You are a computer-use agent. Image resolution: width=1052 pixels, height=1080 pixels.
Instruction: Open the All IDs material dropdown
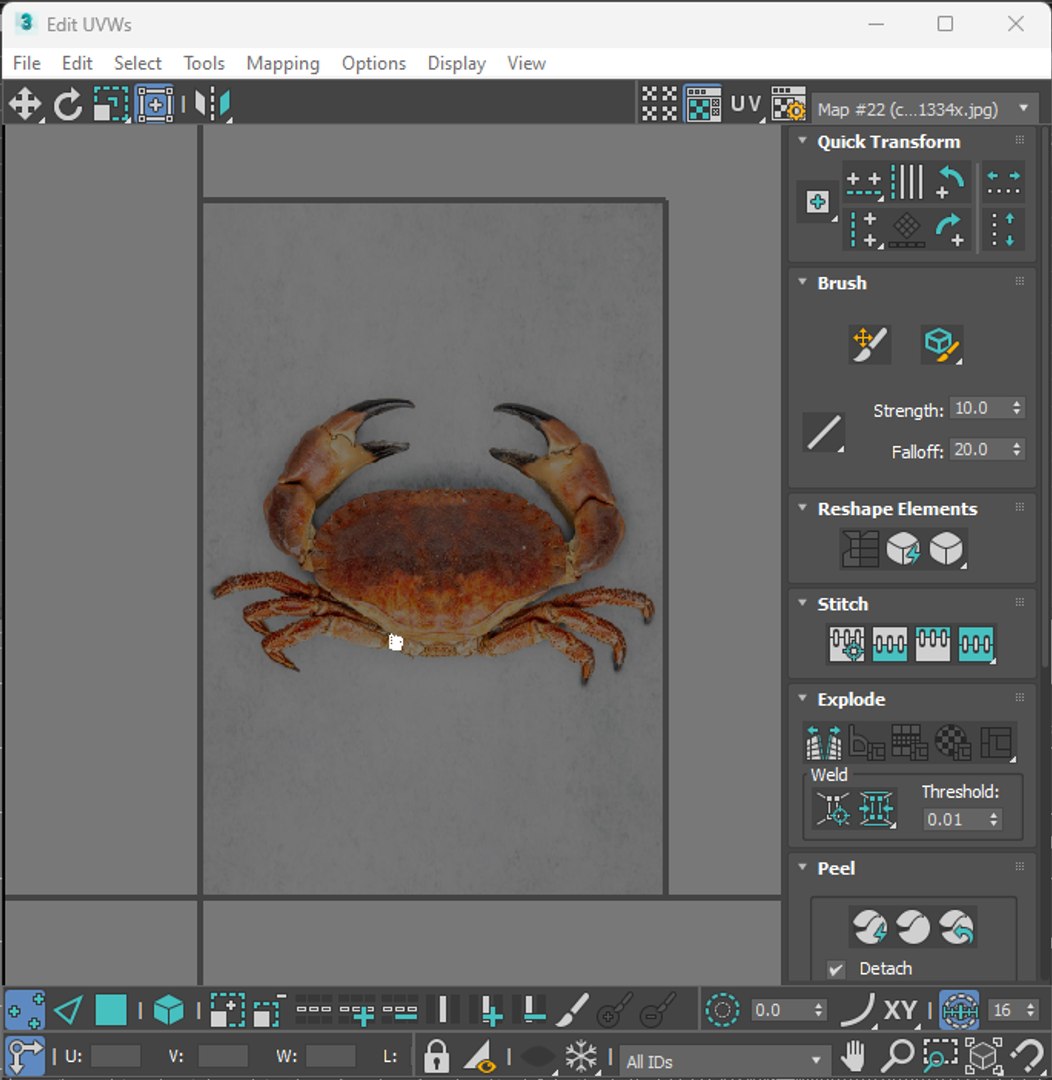coord(723,1061)
